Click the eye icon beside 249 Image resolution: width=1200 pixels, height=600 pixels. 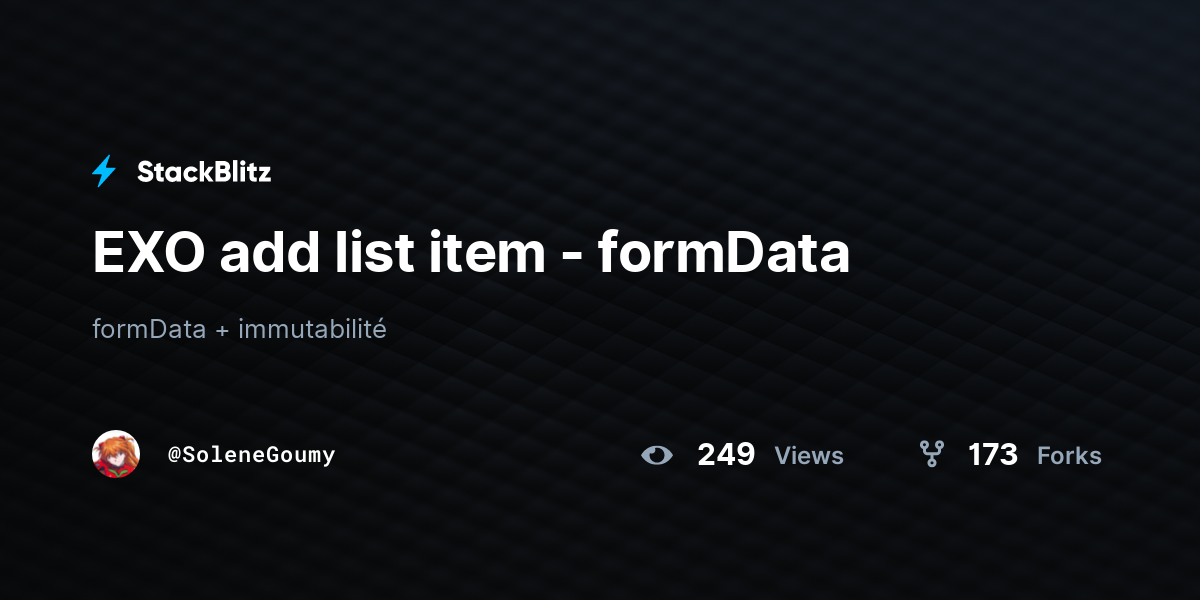coord(657,456)
